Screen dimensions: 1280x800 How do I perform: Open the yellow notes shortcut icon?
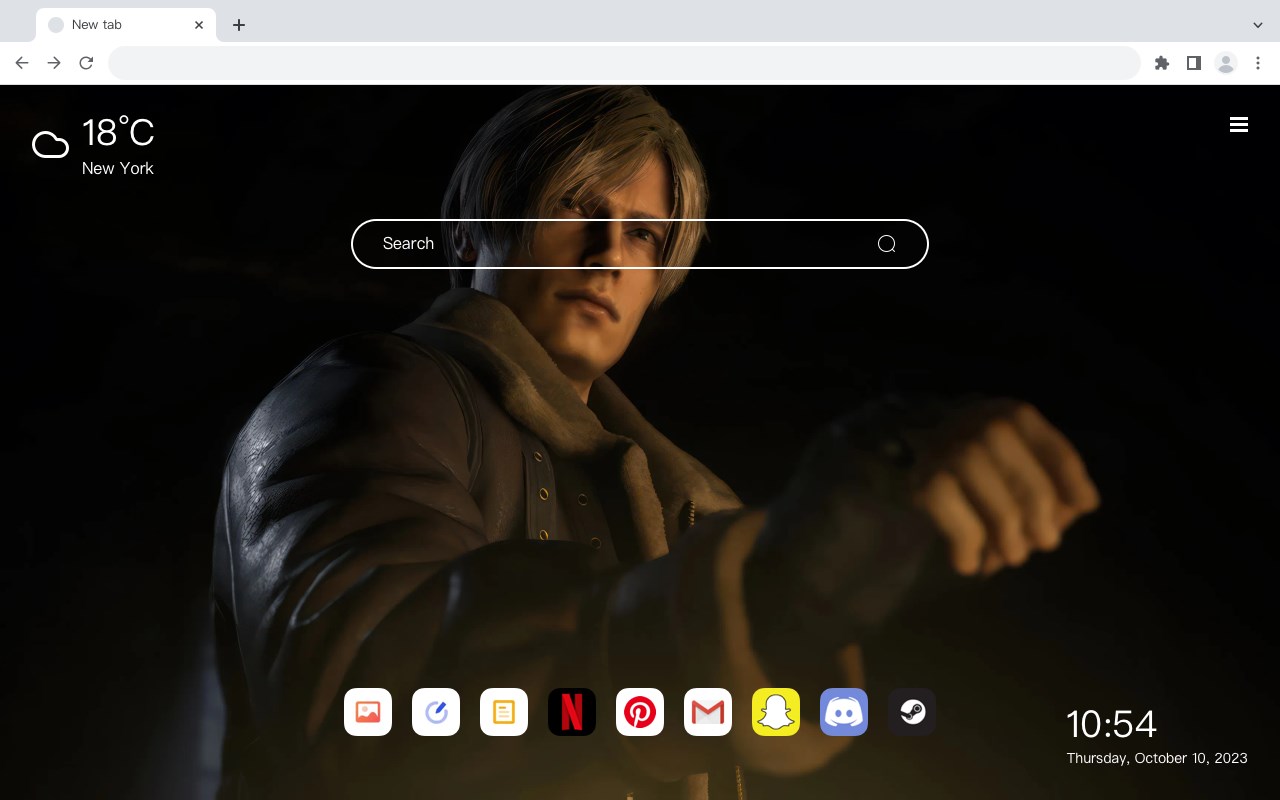[x=504, y=712]
